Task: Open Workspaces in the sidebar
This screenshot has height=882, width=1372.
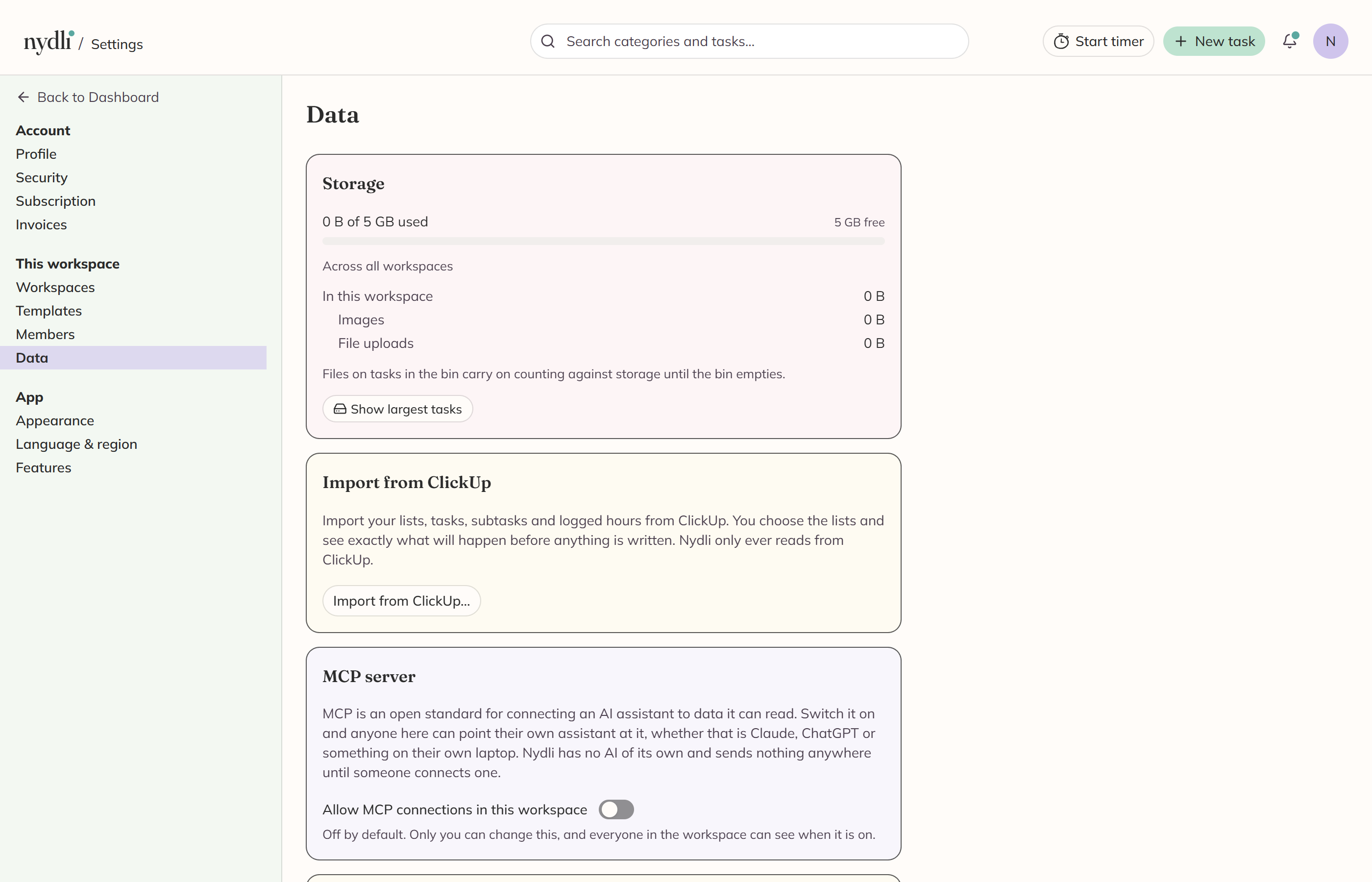Action: pos(55,287)
